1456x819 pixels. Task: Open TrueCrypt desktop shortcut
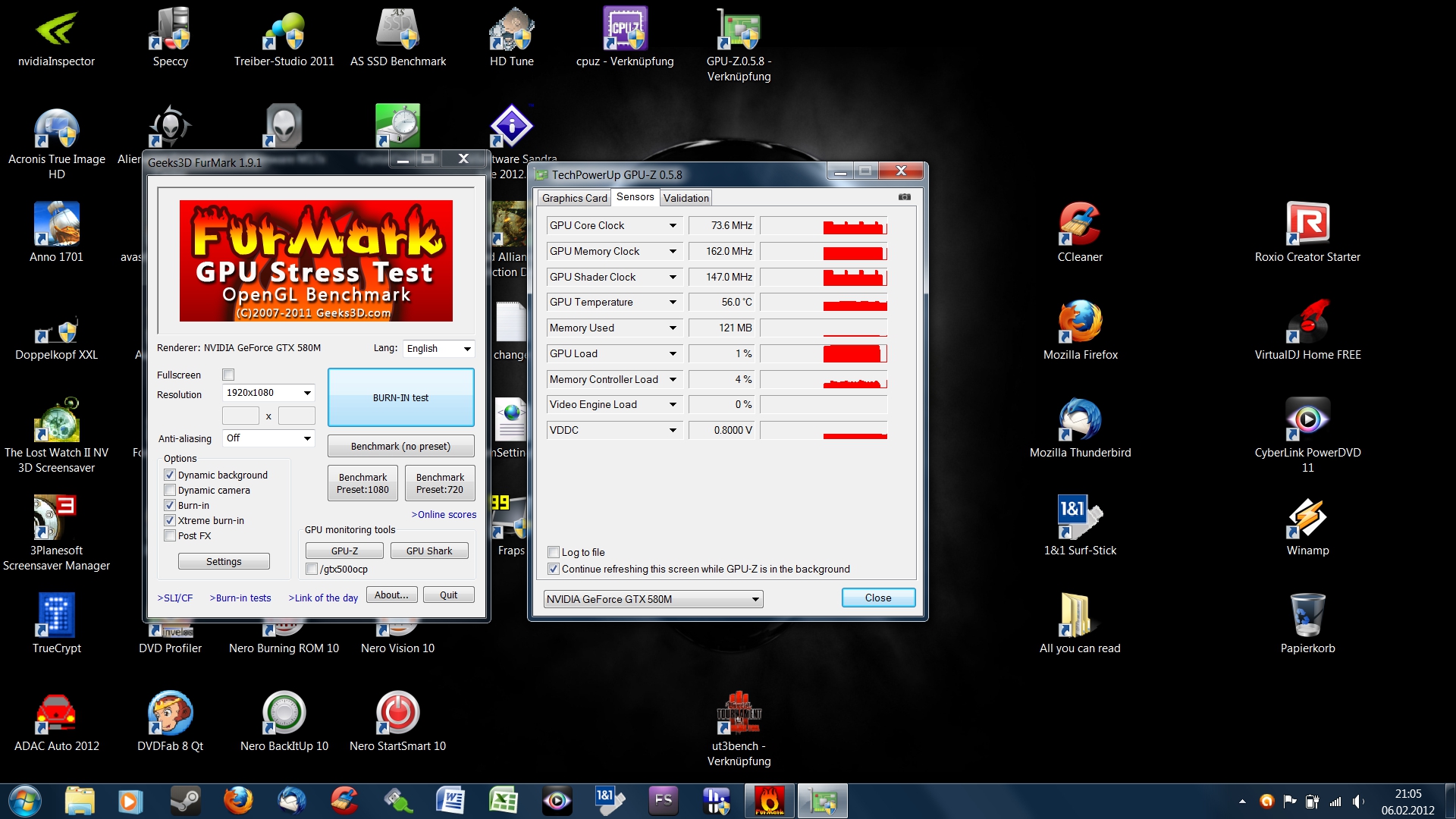[57, 624]
